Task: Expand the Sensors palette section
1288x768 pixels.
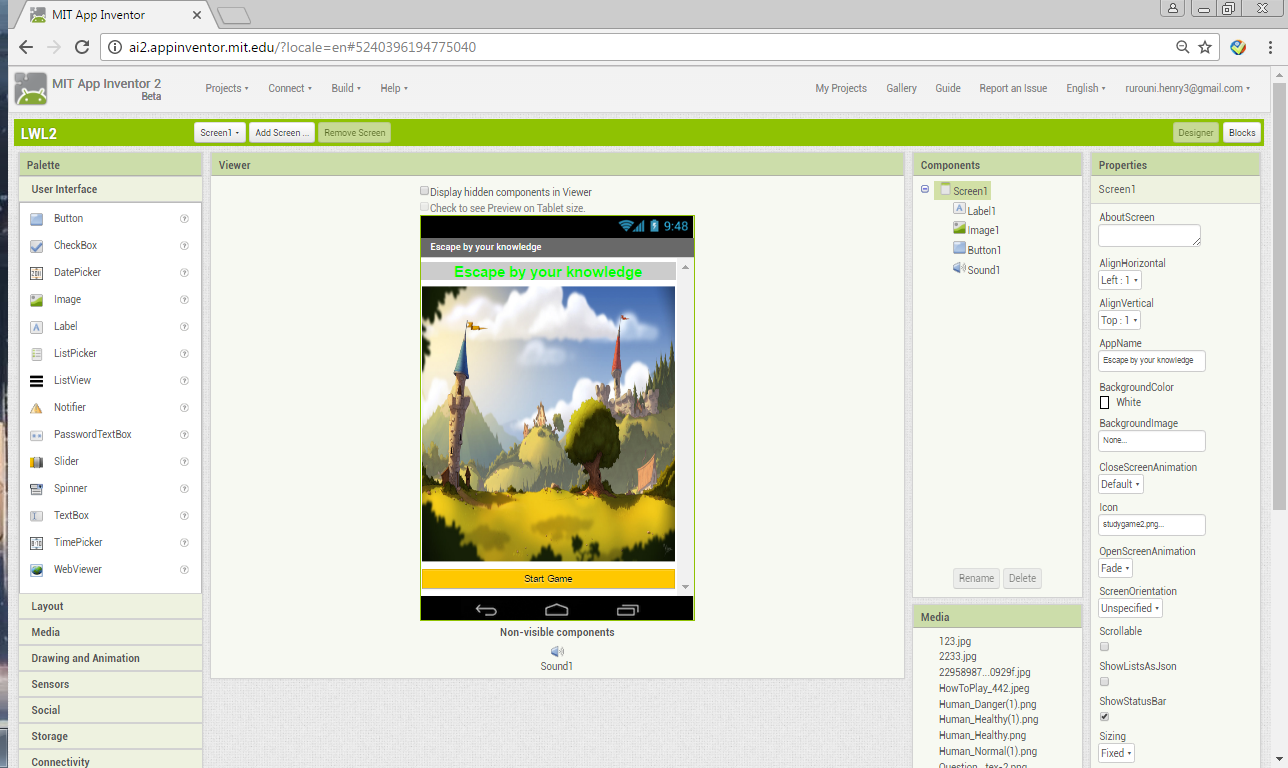Action: click(110, 684)
